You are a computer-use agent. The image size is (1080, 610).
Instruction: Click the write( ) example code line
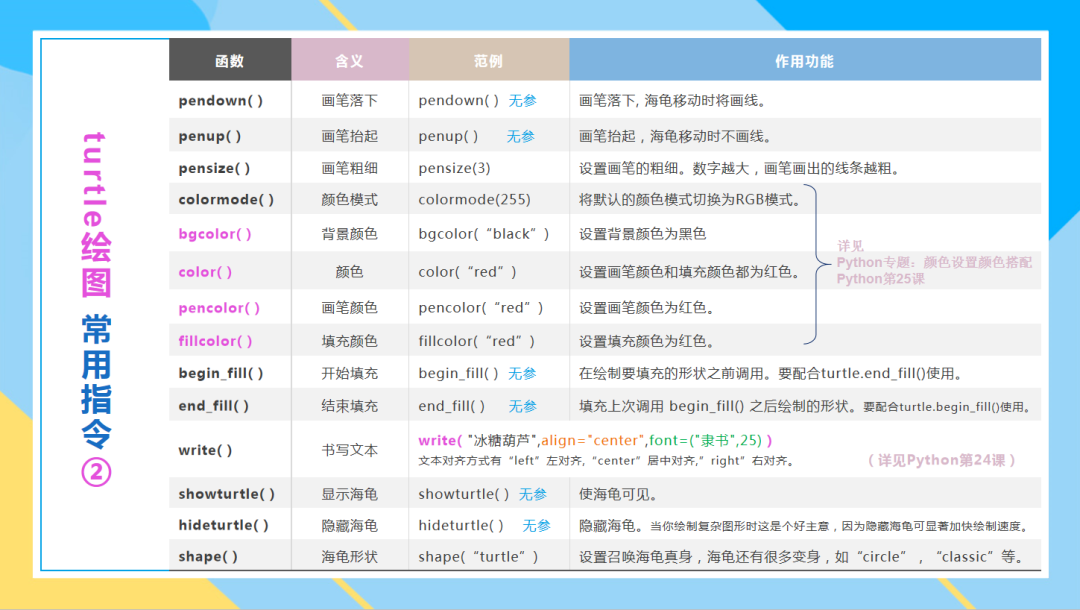595,440
